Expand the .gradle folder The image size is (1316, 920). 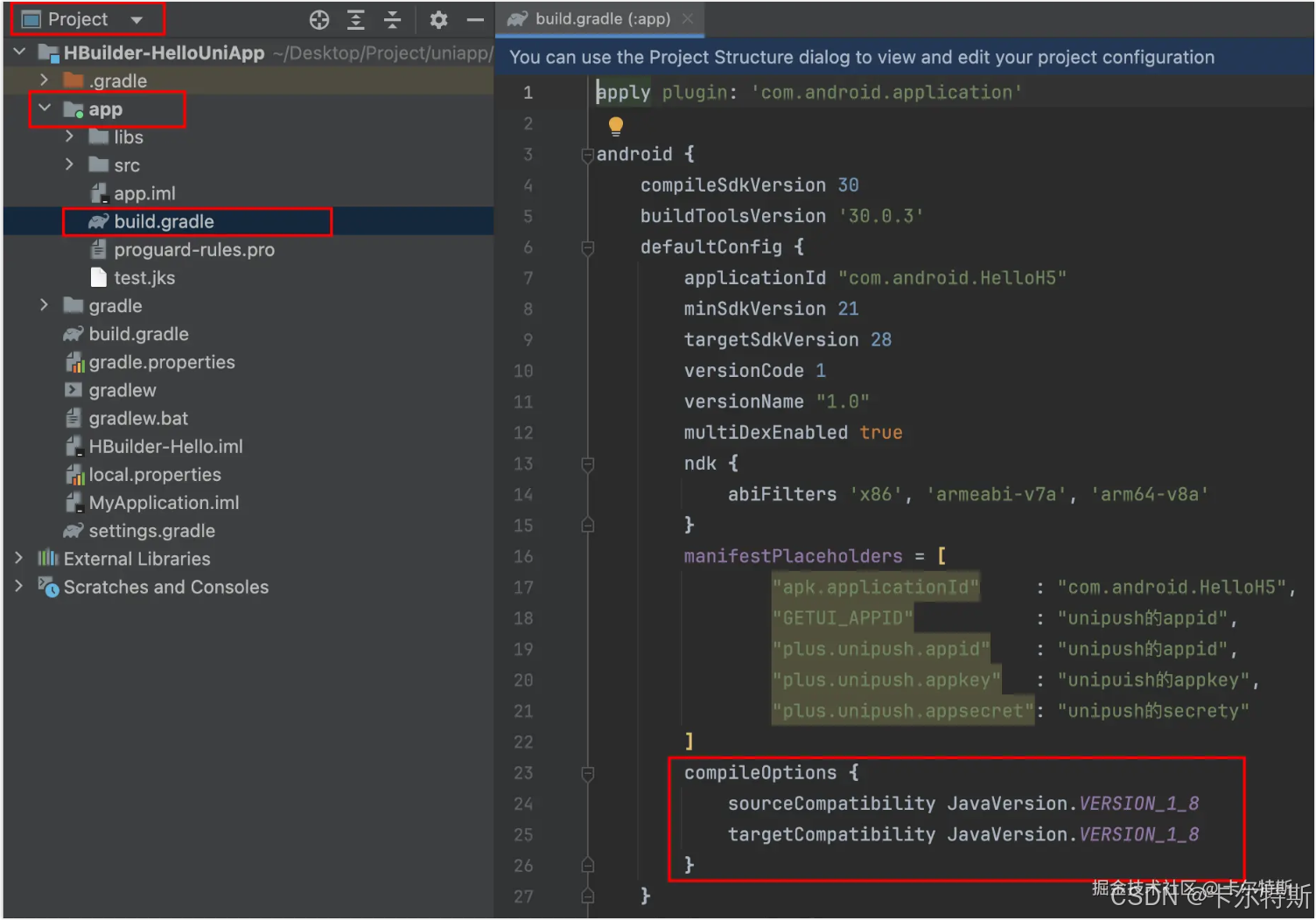coord(44,80)
